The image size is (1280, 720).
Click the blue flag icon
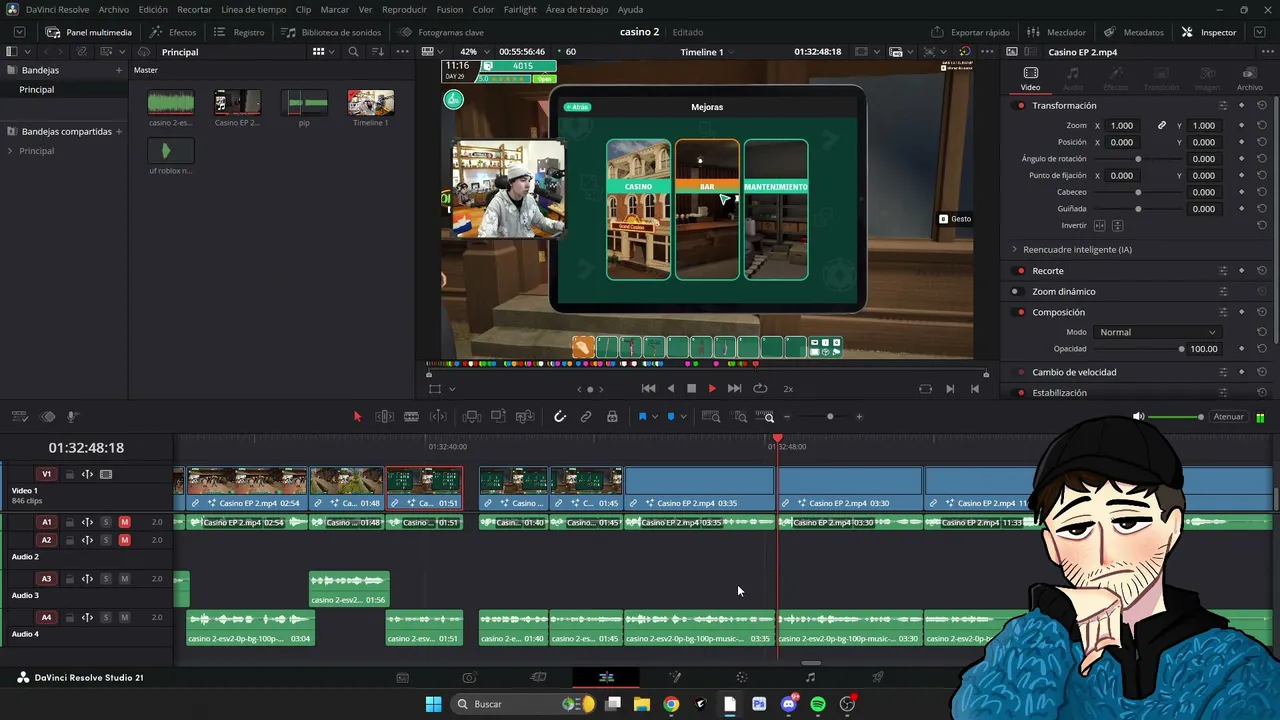click(642, 417)
